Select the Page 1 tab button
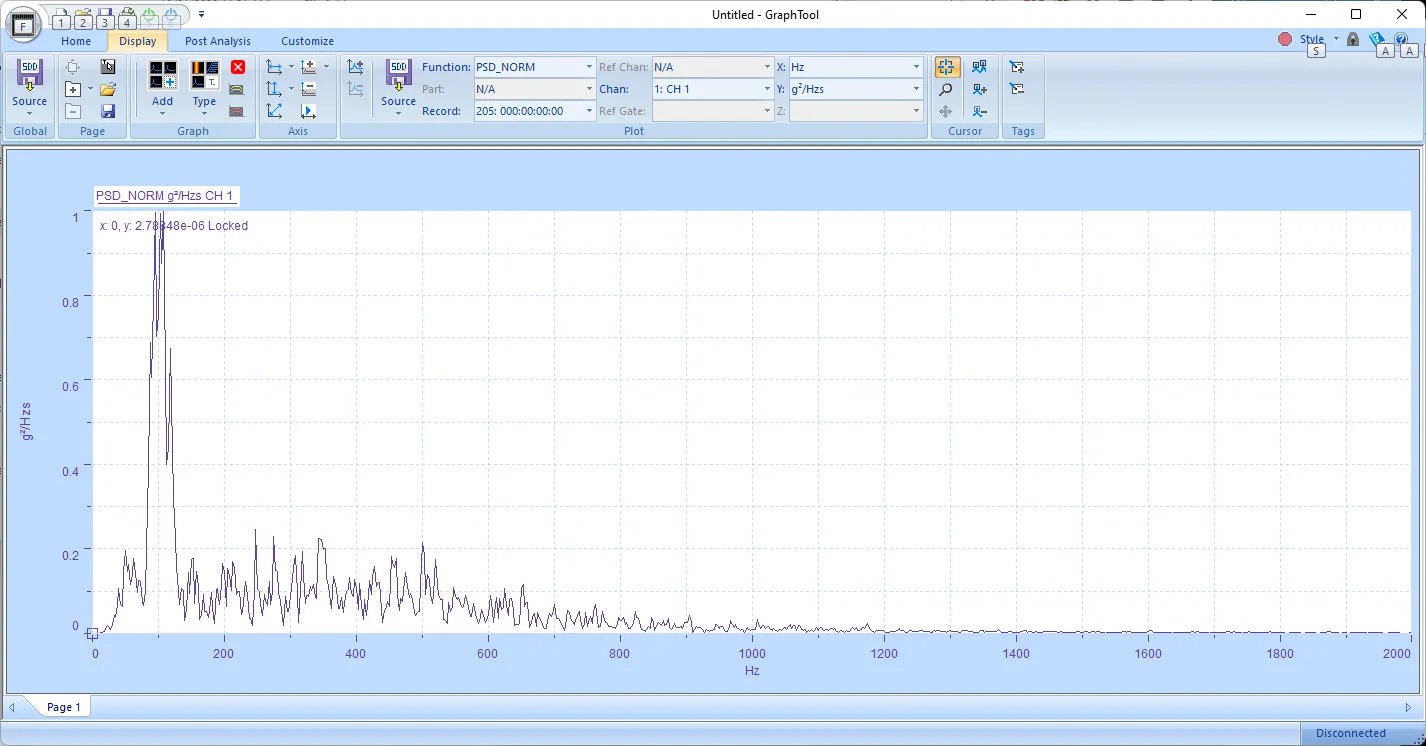This screenshot has height=746, width=1426. point(62,706)
